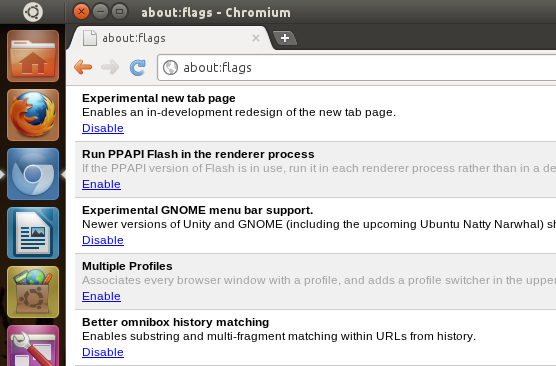Select the about:flags tab
Screen dimensions: 556x366
[x=170, y=38]
